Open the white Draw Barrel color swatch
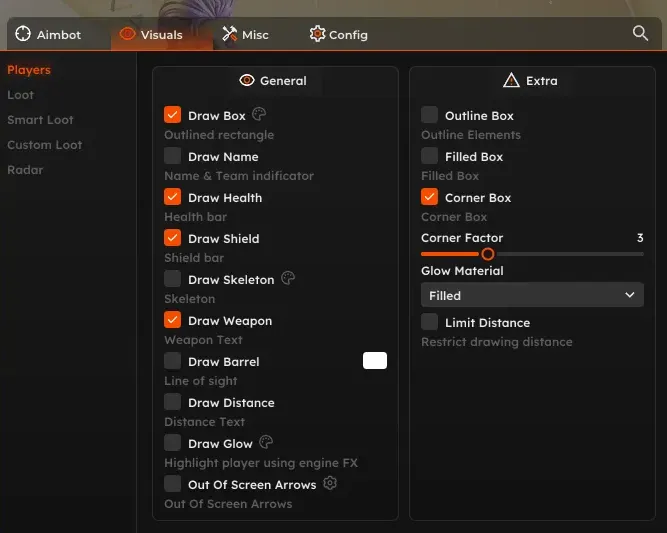This screenshot has width=667, height=533. (x=375, y=360)
